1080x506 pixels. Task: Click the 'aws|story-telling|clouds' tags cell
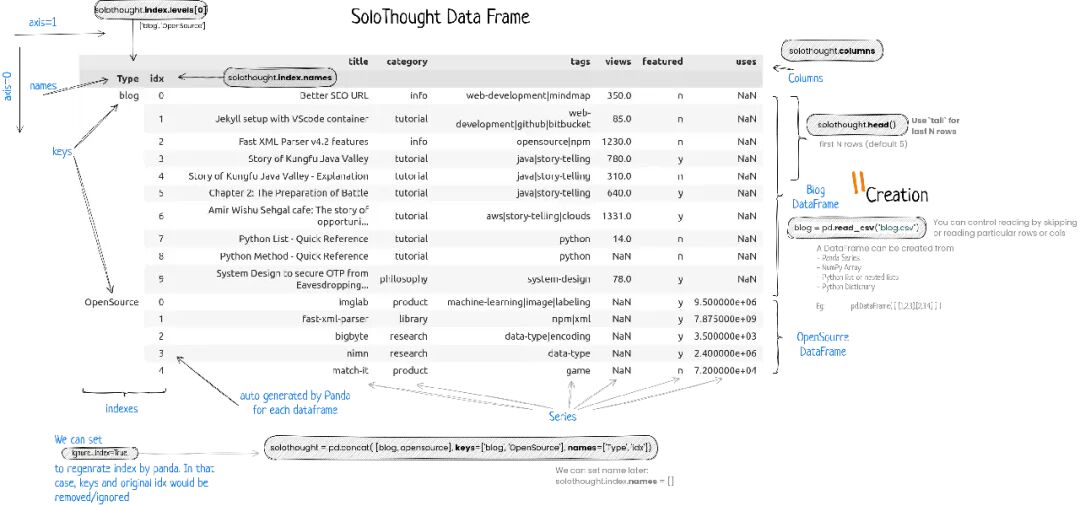538,216
